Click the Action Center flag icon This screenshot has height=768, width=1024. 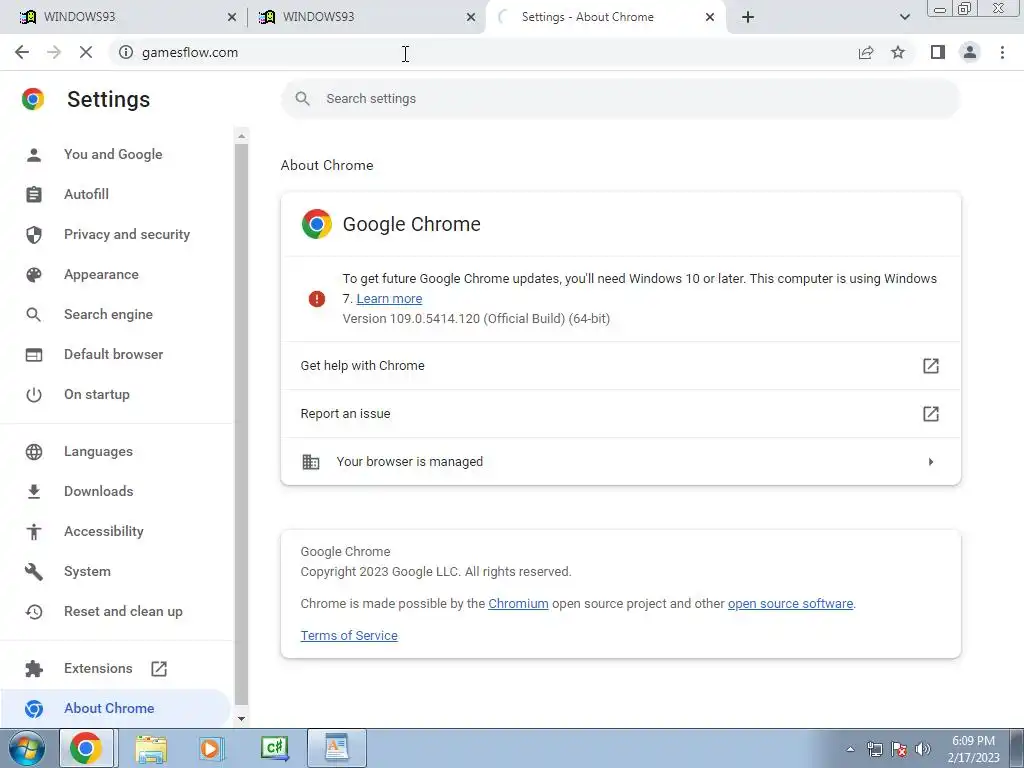coord(899,749)
